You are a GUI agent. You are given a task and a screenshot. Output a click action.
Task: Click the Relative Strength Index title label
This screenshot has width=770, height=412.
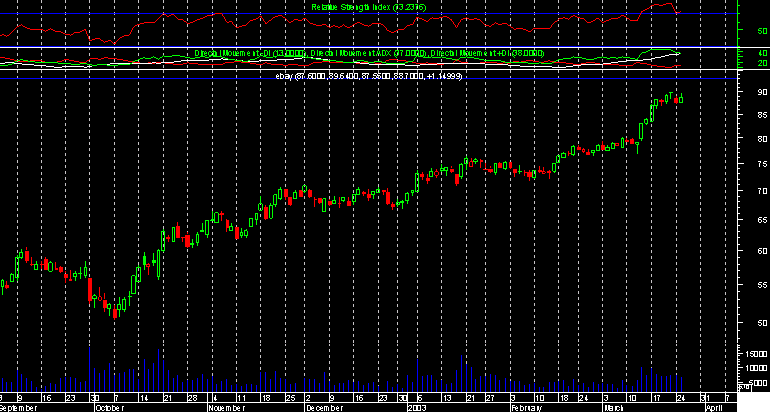(x=369, y=7)
